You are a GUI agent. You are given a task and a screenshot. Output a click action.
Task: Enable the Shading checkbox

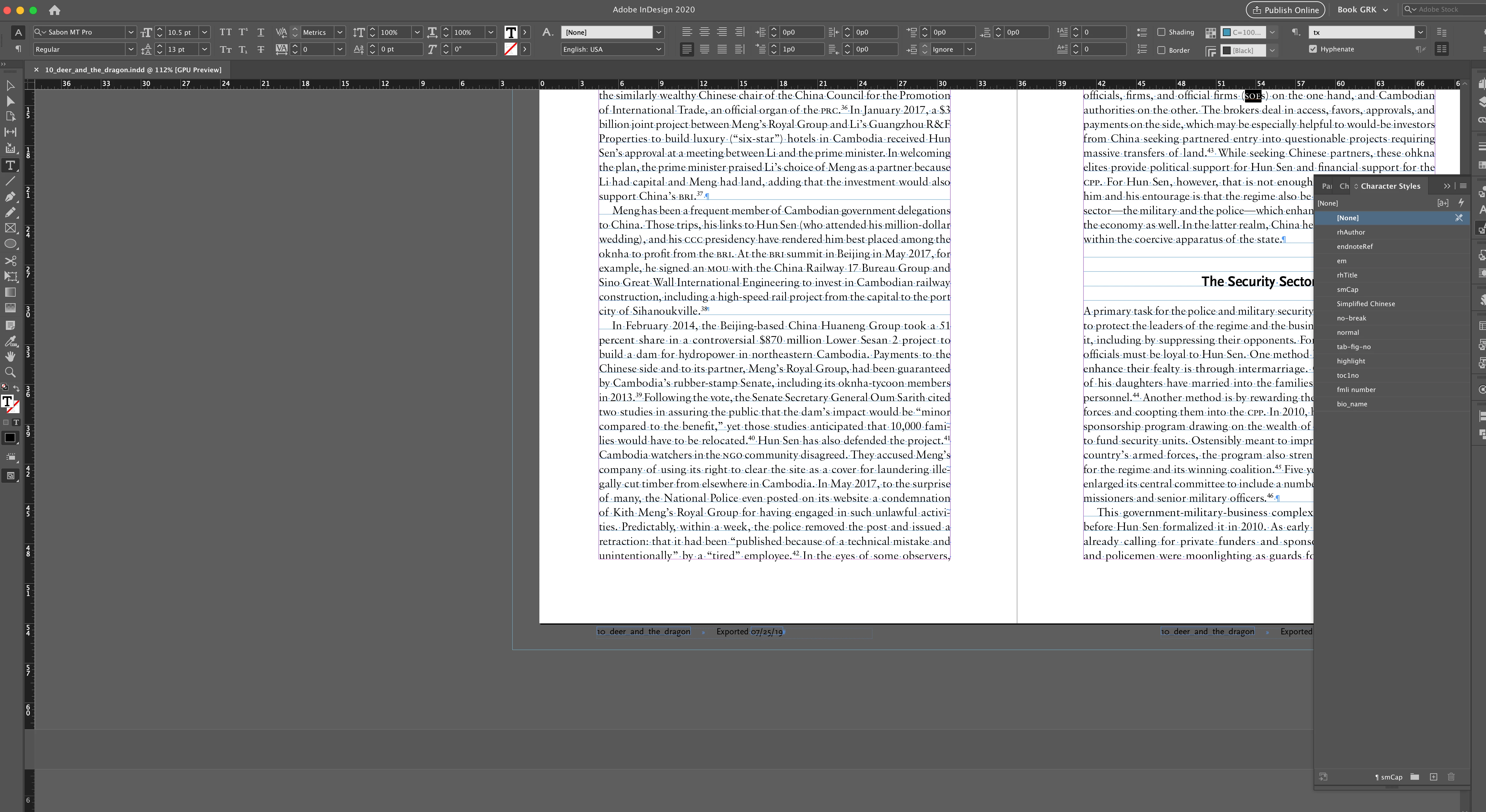[x=1161, y=32]
